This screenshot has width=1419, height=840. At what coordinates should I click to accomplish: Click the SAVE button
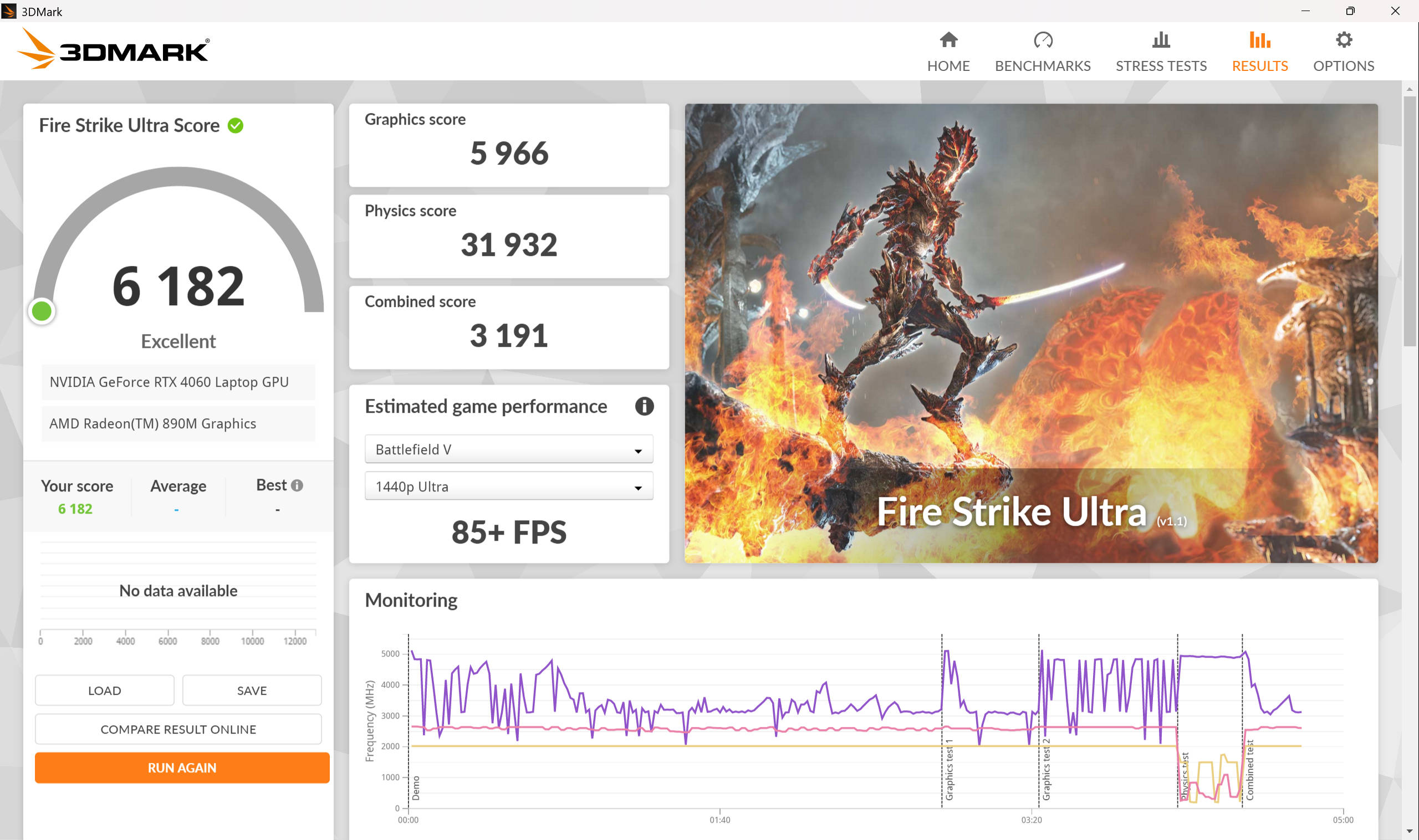coord(252,690)
